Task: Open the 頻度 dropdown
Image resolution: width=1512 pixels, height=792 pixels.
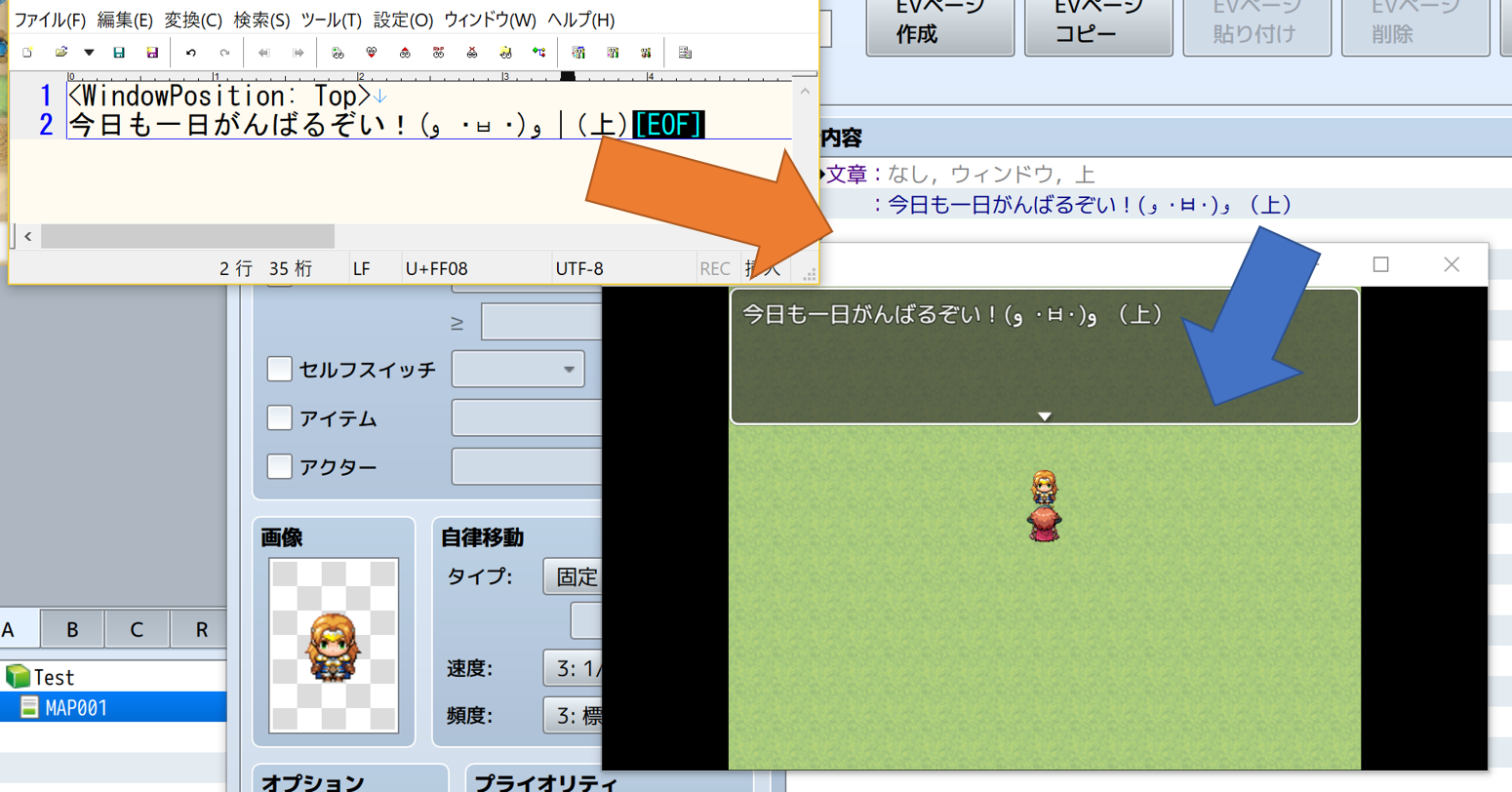Action: click(x=573, y=716)
